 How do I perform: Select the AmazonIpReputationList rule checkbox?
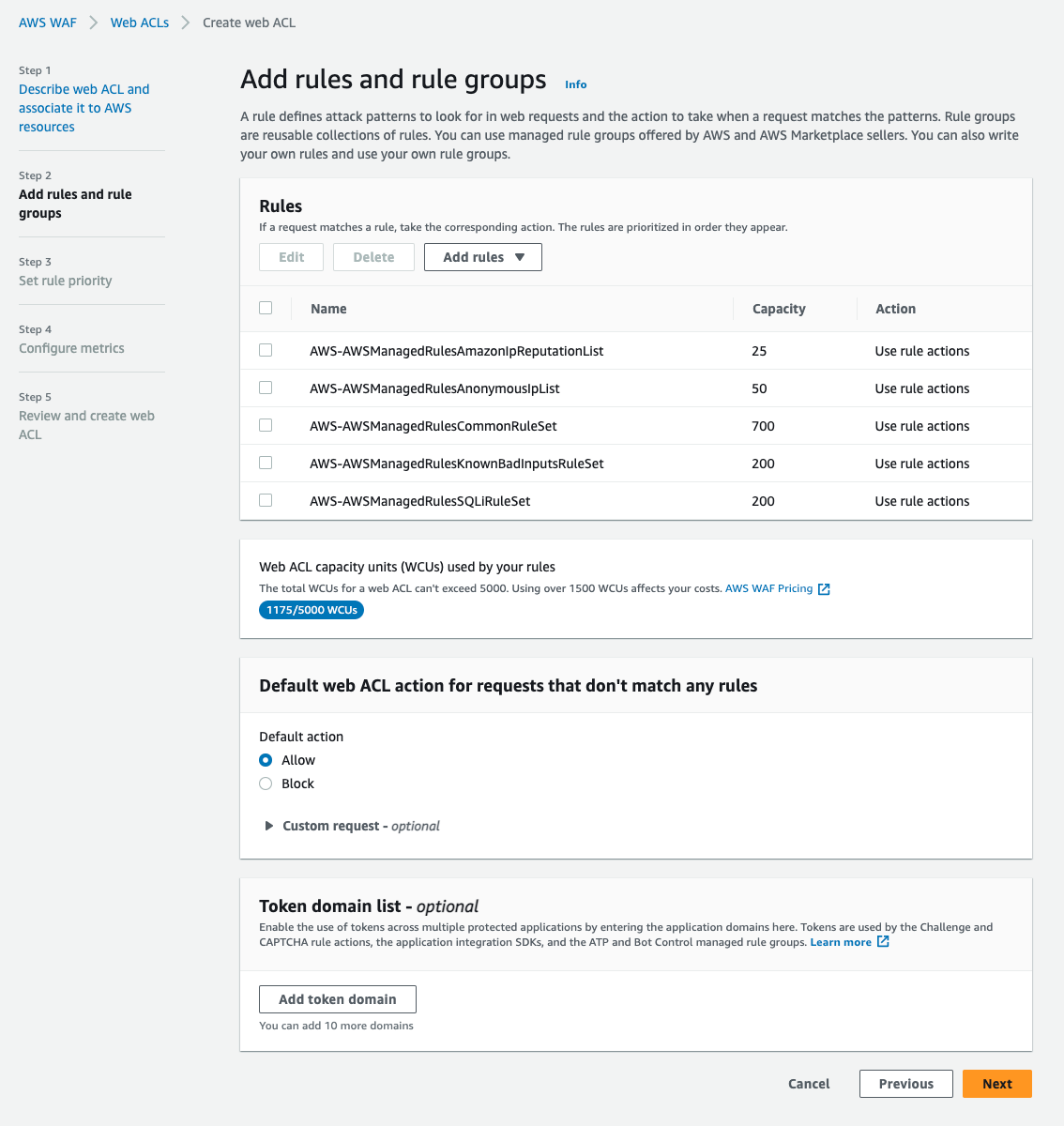(x=266, y=350)
